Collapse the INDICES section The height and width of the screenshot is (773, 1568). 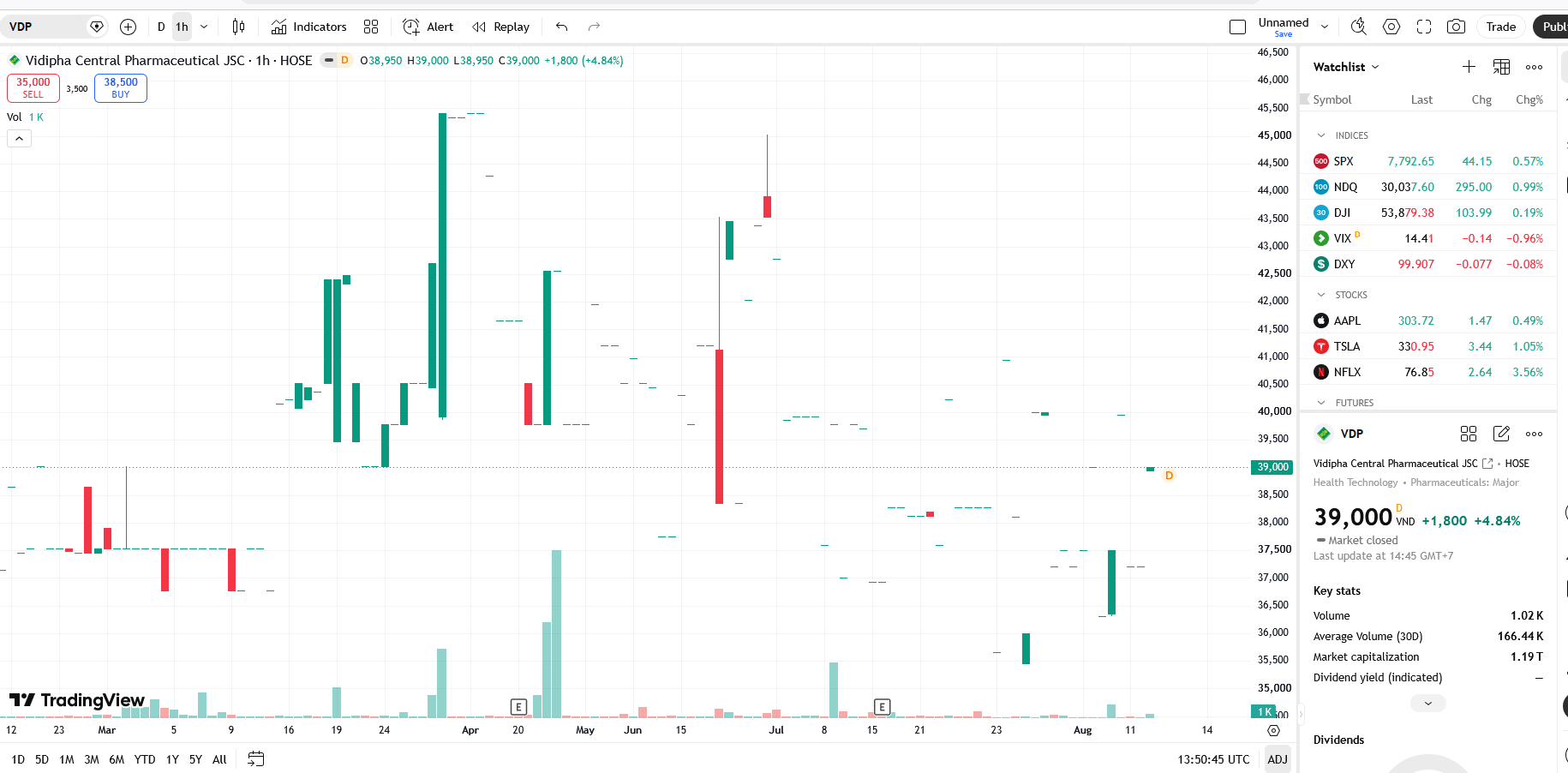pyautogui.click(x=1321, y=135)
